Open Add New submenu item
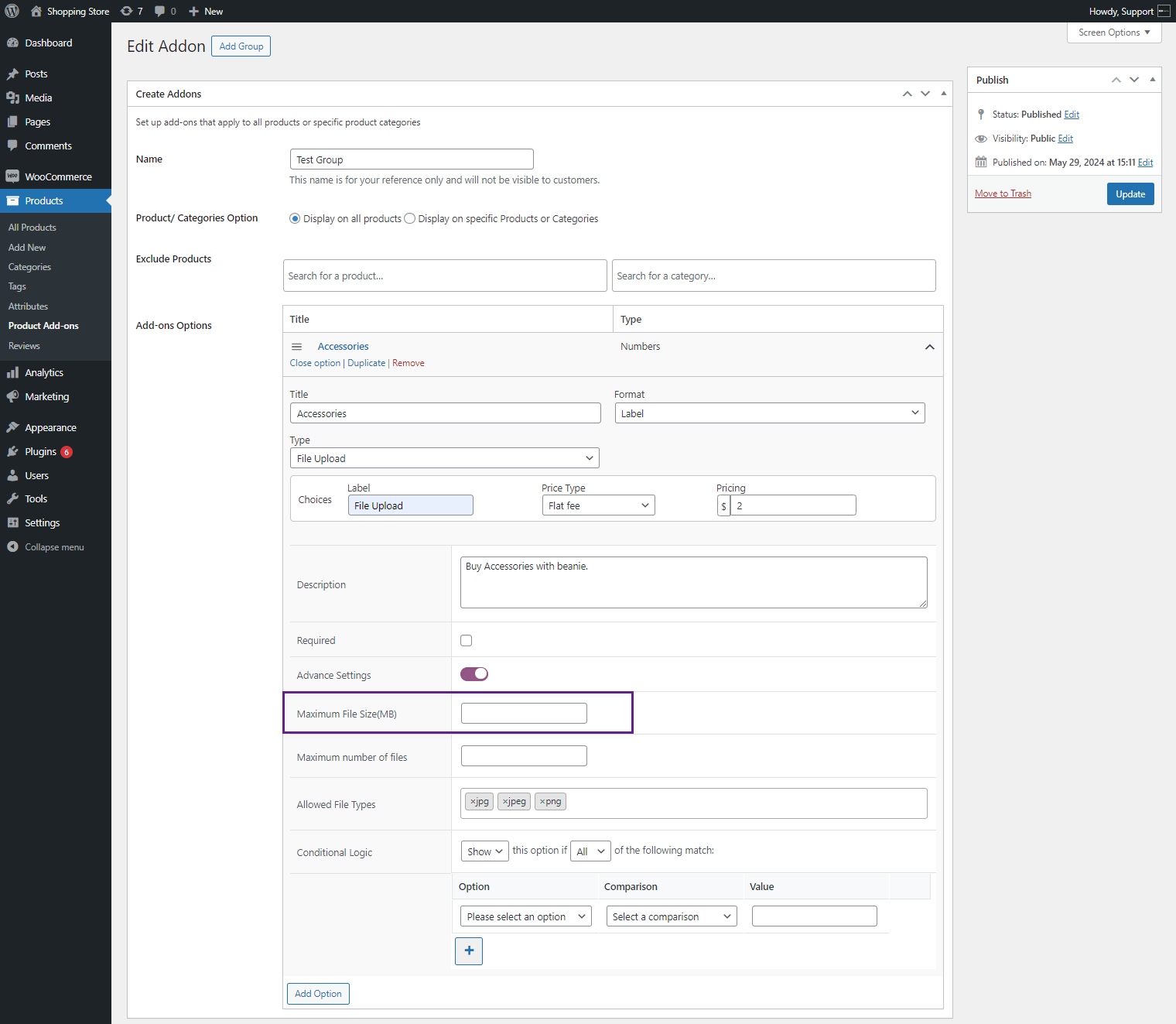This screenshot has height=1024, width=1176. point(27,248)
